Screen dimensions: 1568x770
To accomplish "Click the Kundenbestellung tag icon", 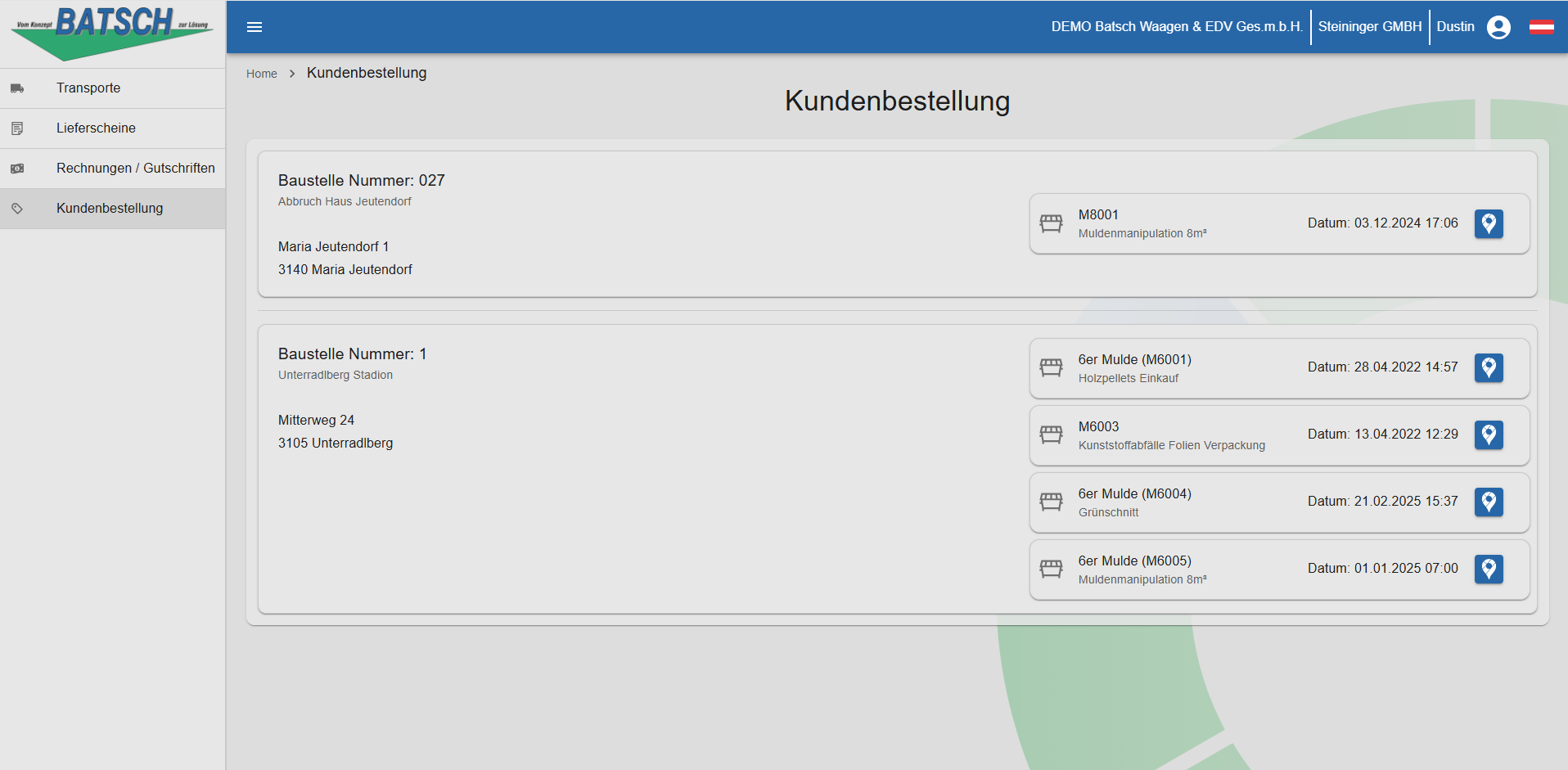I will [17, 209].
